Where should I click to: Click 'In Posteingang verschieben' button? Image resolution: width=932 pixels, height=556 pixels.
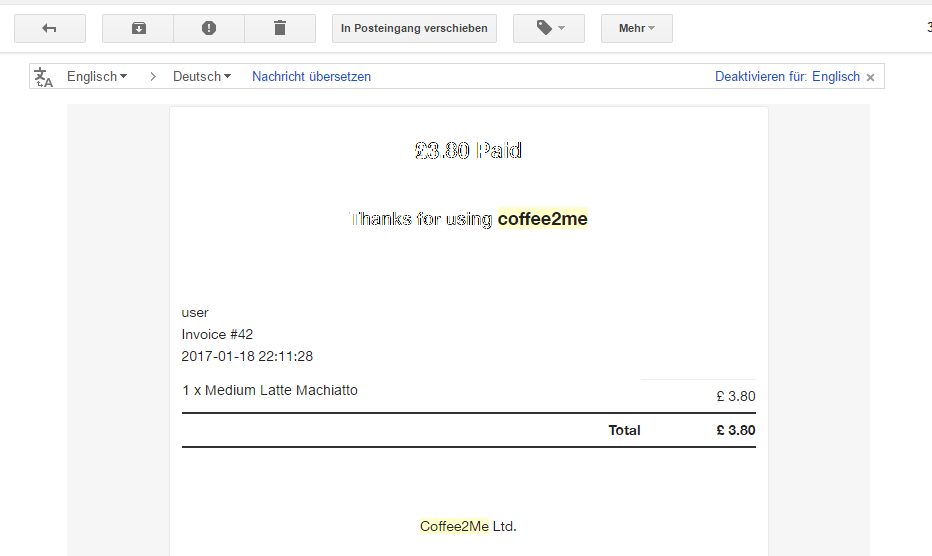[414, 29]
